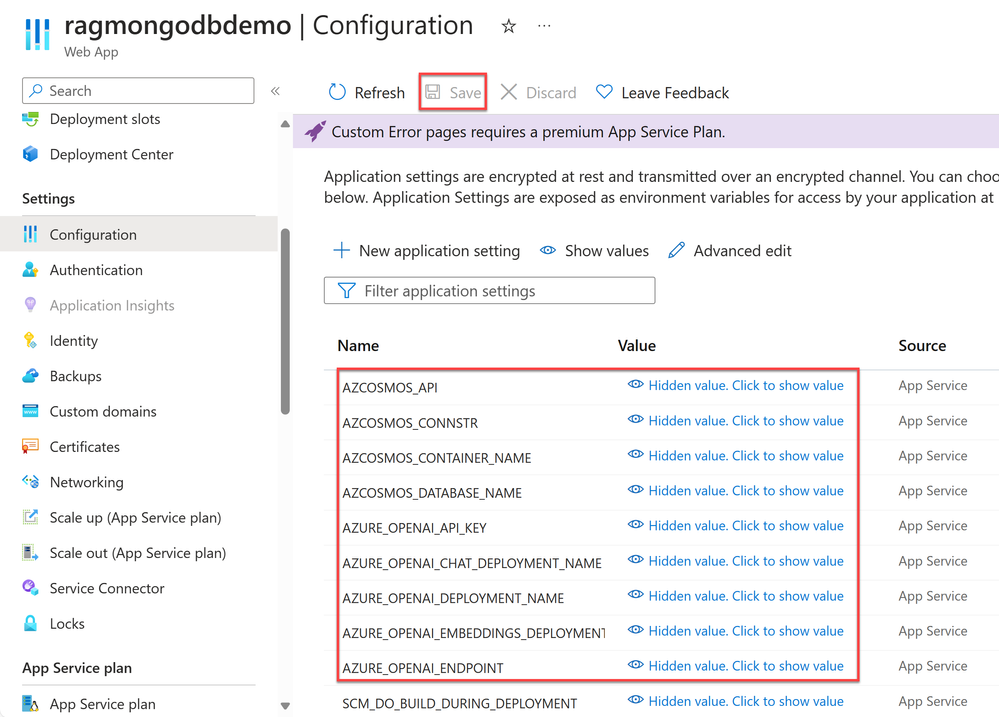Click the Scale out icon
The height and width of the screenshot is (717, 999).
[30, 553]
